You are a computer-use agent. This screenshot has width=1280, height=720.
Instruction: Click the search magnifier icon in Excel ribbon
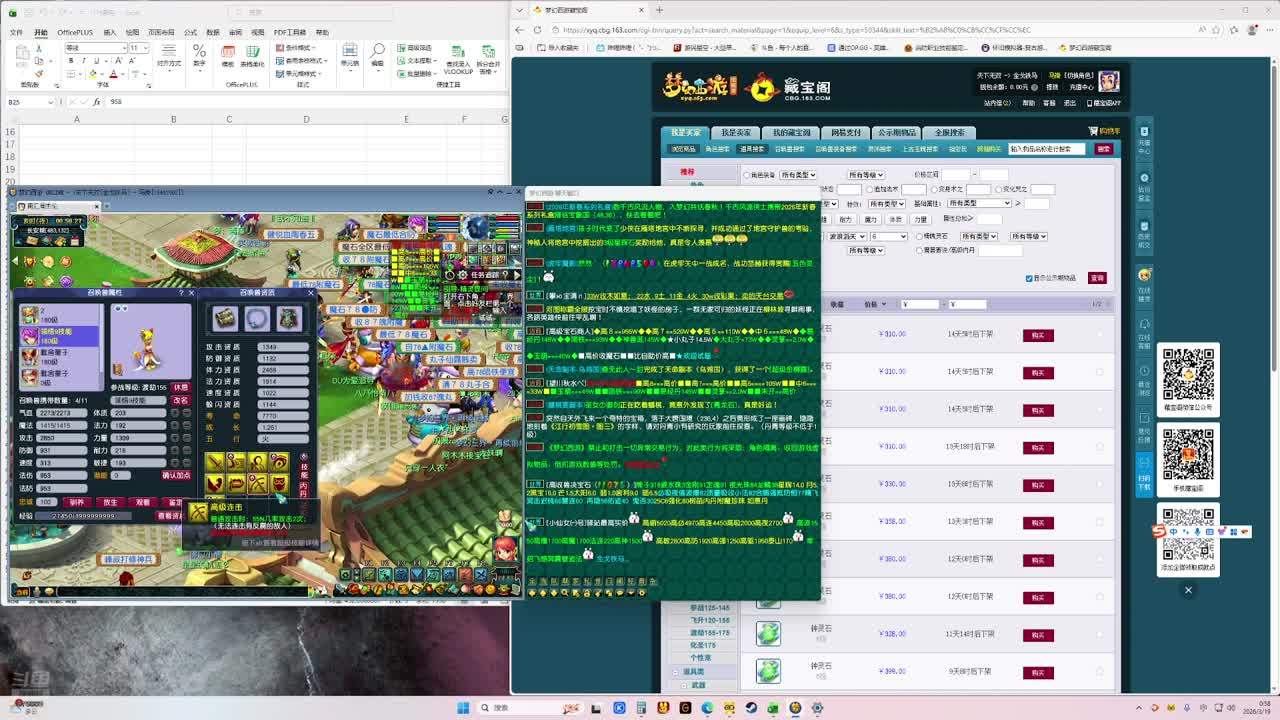pyautogui.click(x=378, y=52)
